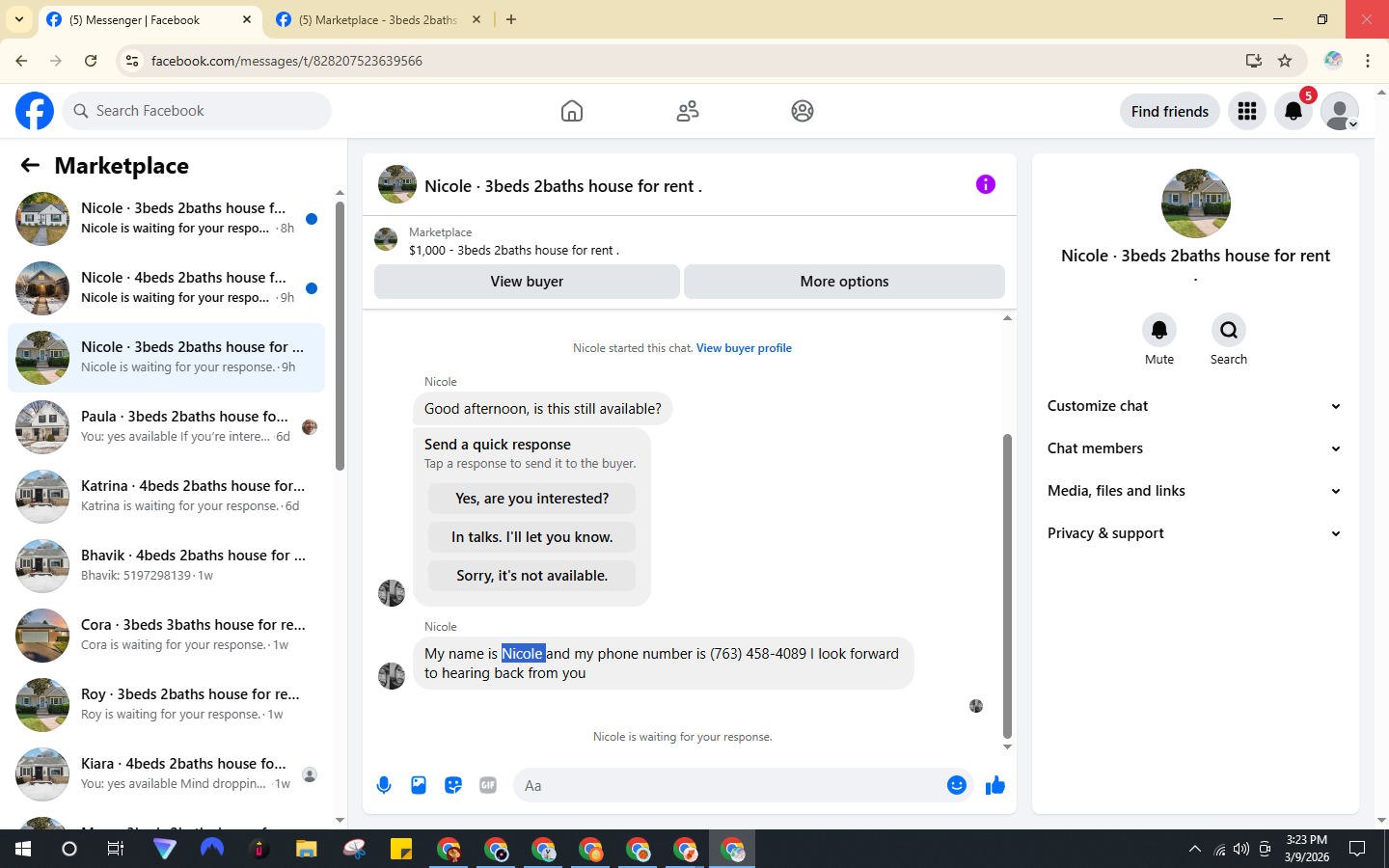Expand Customize chat section
Image resolution: width=1389 pixels, height=868 pixels.
click(1194, 406)
